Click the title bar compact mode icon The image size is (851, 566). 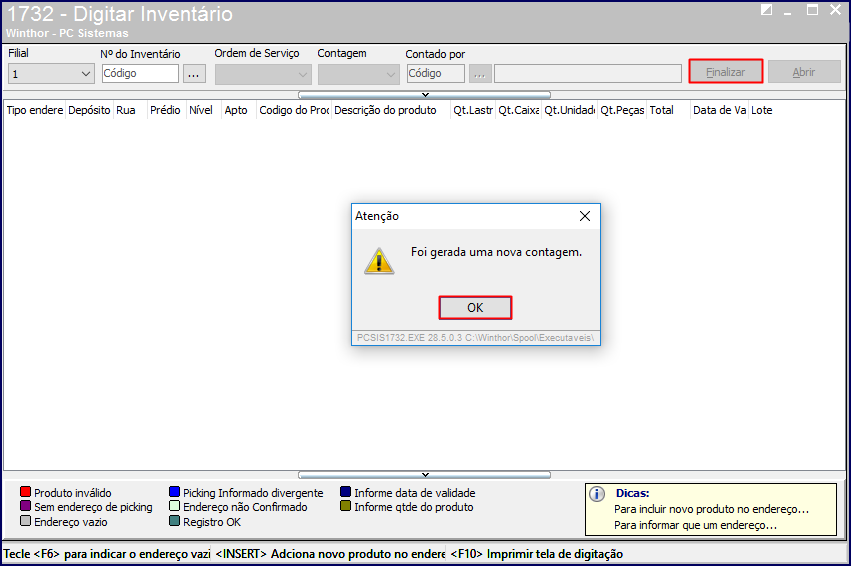click(x=766, y=10)
